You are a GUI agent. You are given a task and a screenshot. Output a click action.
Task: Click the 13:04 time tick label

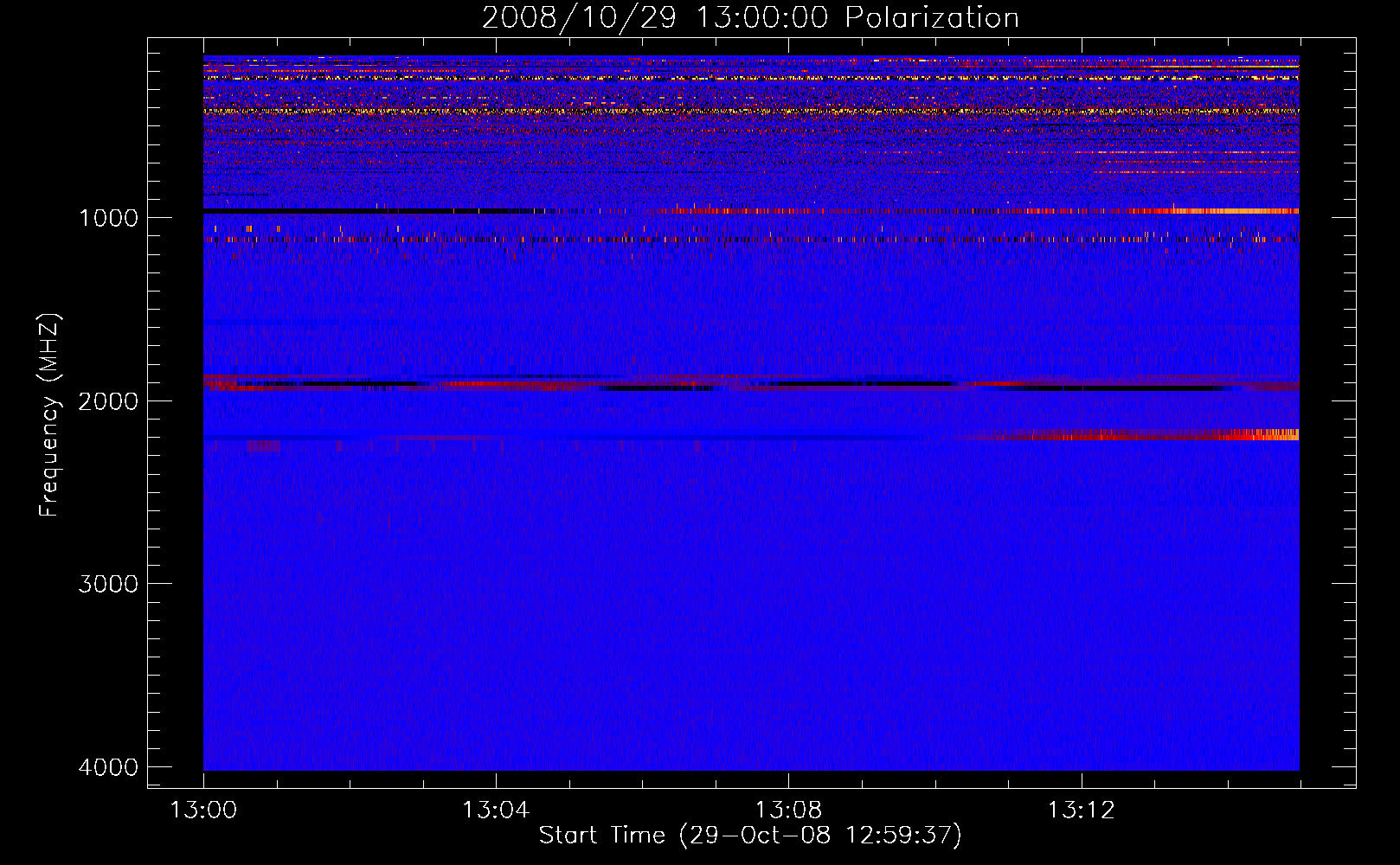(496, 811)
